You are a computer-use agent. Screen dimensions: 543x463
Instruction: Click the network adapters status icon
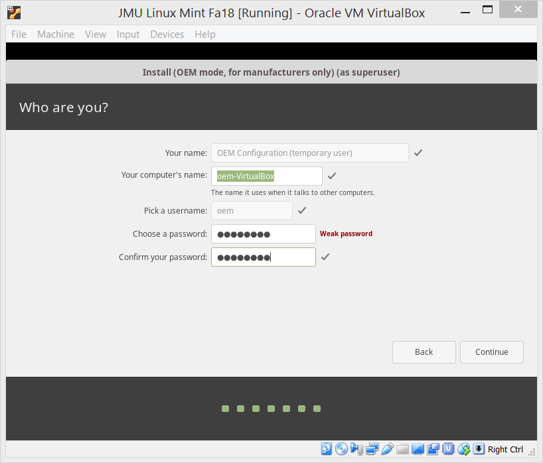(x=372, y=449)
